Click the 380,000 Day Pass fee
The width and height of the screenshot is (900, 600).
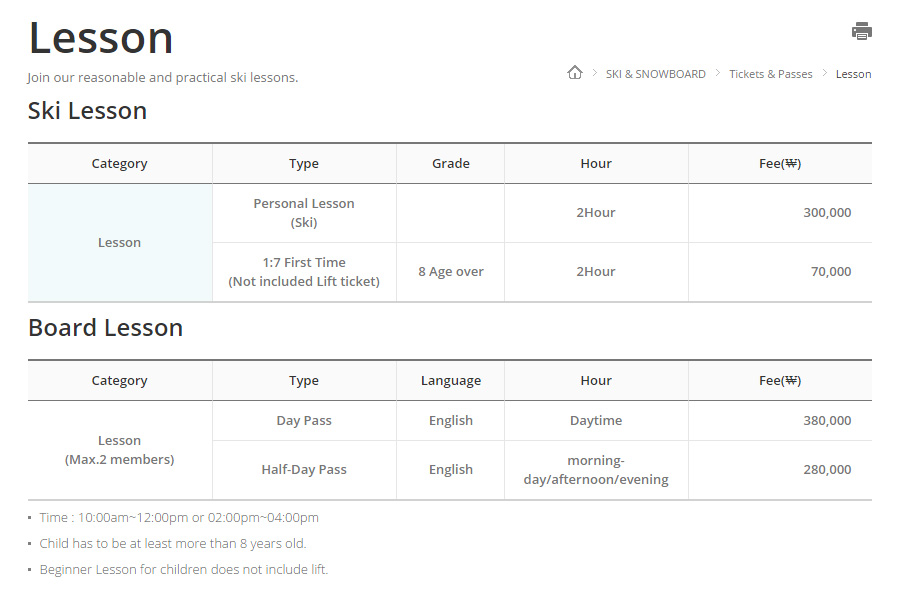826,421
